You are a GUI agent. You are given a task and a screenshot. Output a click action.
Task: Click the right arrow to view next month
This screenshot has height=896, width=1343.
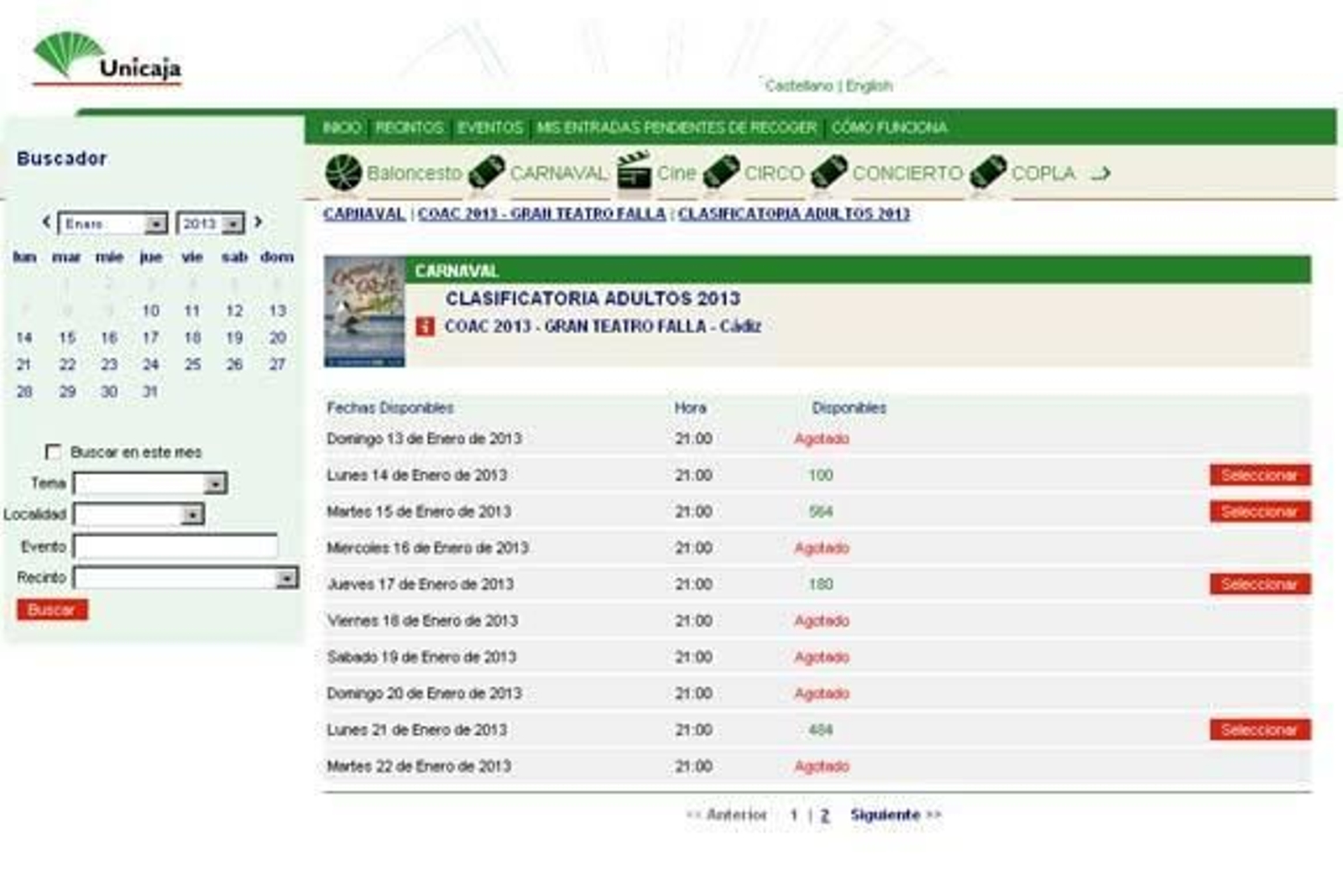click(x=258, y=222)
